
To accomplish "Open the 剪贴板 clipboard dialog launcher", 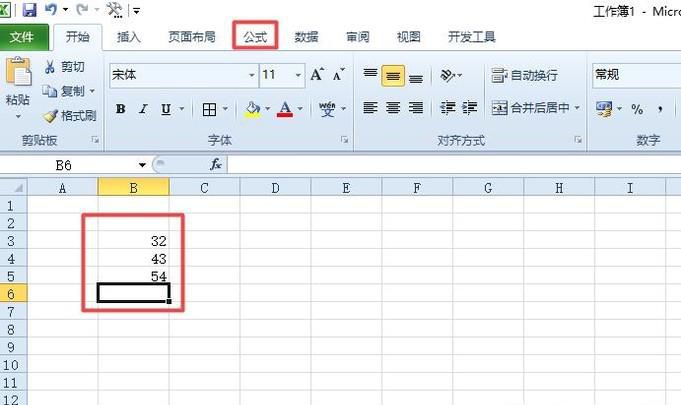I will (x=95, y=140).
